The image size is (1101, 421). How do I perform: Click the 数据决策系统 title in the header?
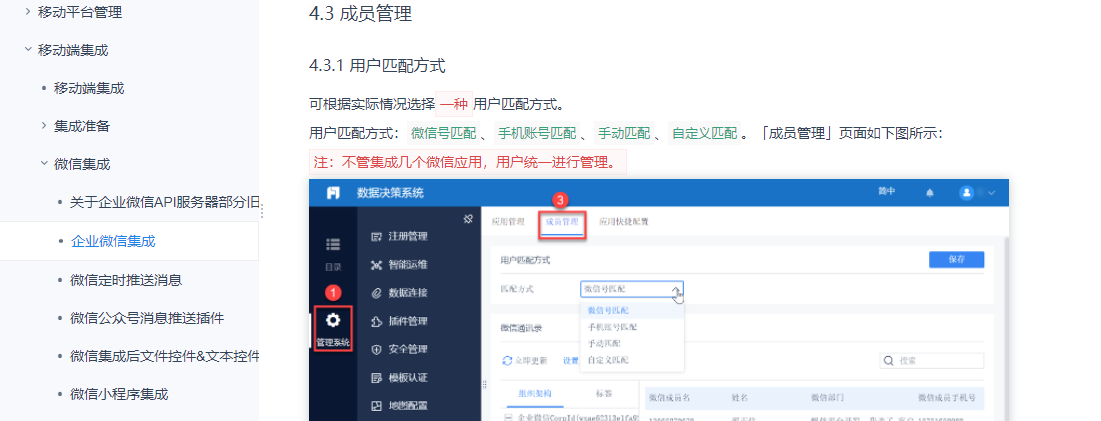click(390, 193)
